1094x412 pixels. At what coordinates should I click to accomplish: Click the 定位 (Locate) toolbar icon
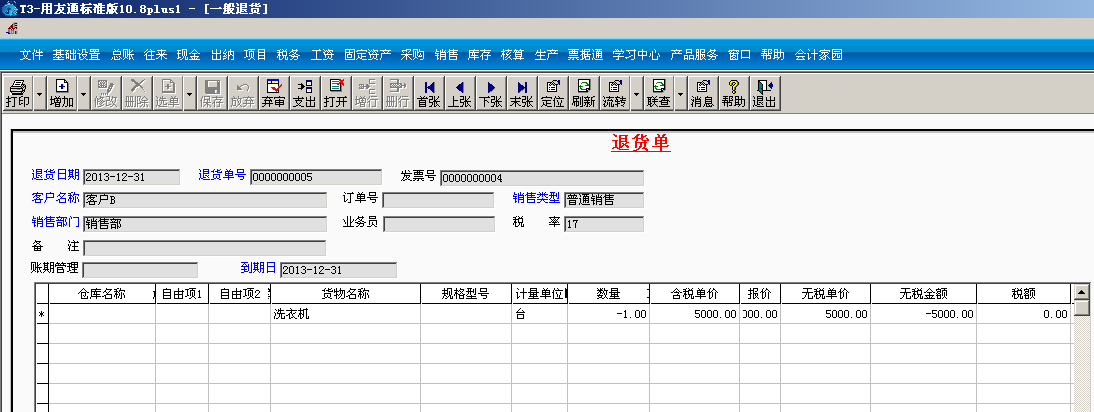[x=553, y=93]
